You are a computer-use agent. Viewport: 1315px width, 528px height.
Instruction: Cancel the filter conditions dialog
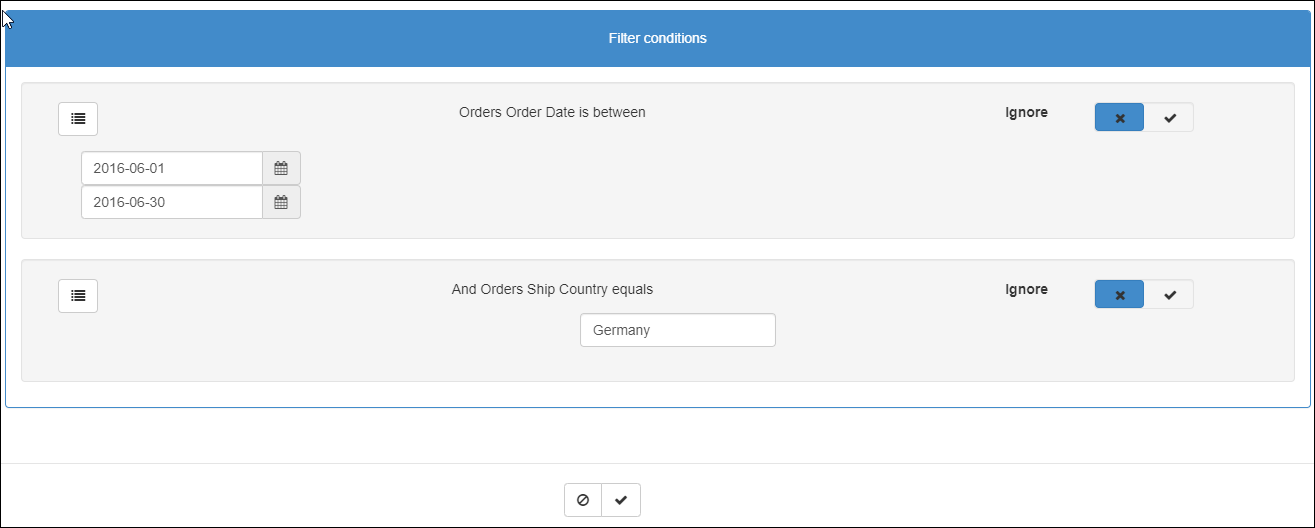click(583, 500)
